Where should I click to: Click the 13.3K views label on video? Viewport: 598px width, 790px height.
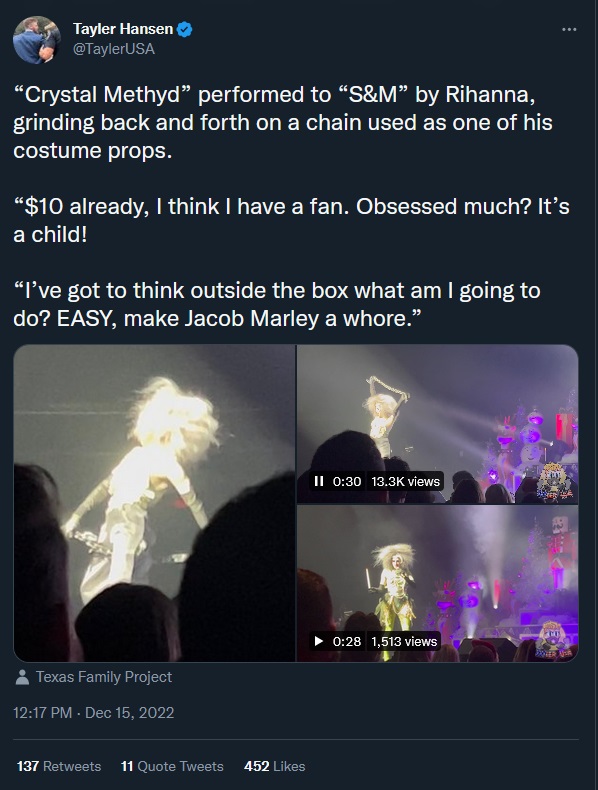406,481
